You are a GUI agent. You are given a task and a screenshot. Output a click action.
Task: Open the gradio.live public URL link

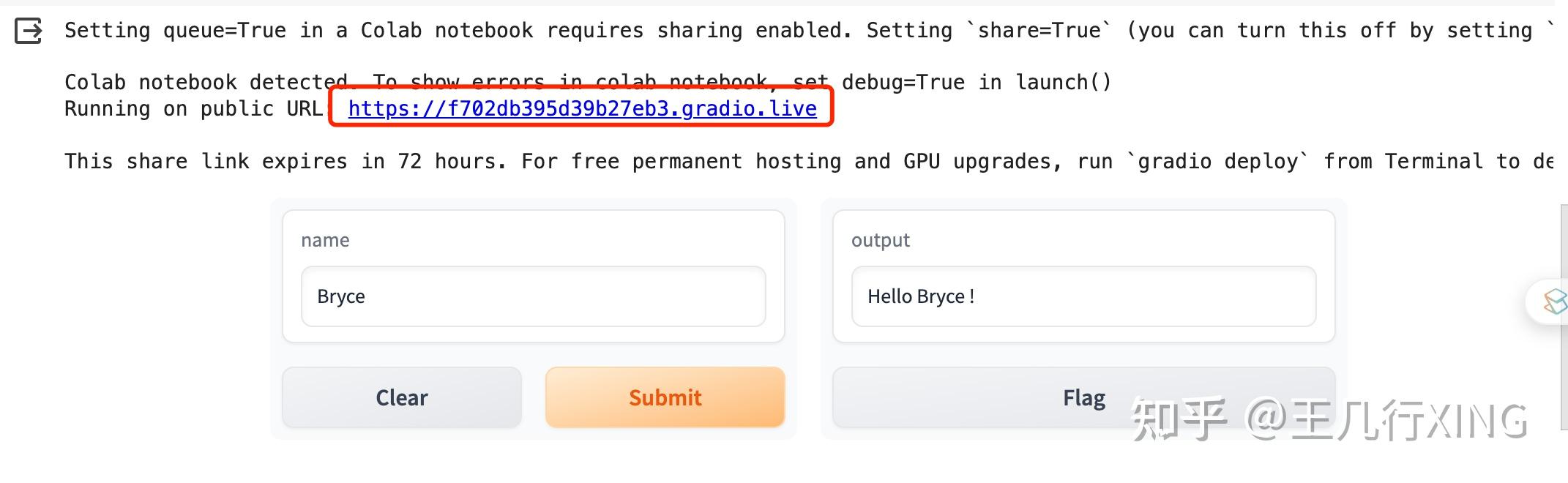tap(582, 108)
